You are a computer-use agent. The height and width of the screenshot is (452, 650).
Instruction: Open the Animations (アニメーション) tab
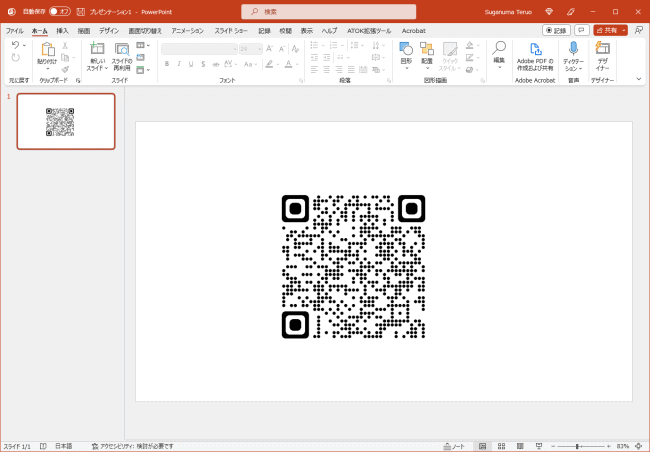(x=187, y=31)
